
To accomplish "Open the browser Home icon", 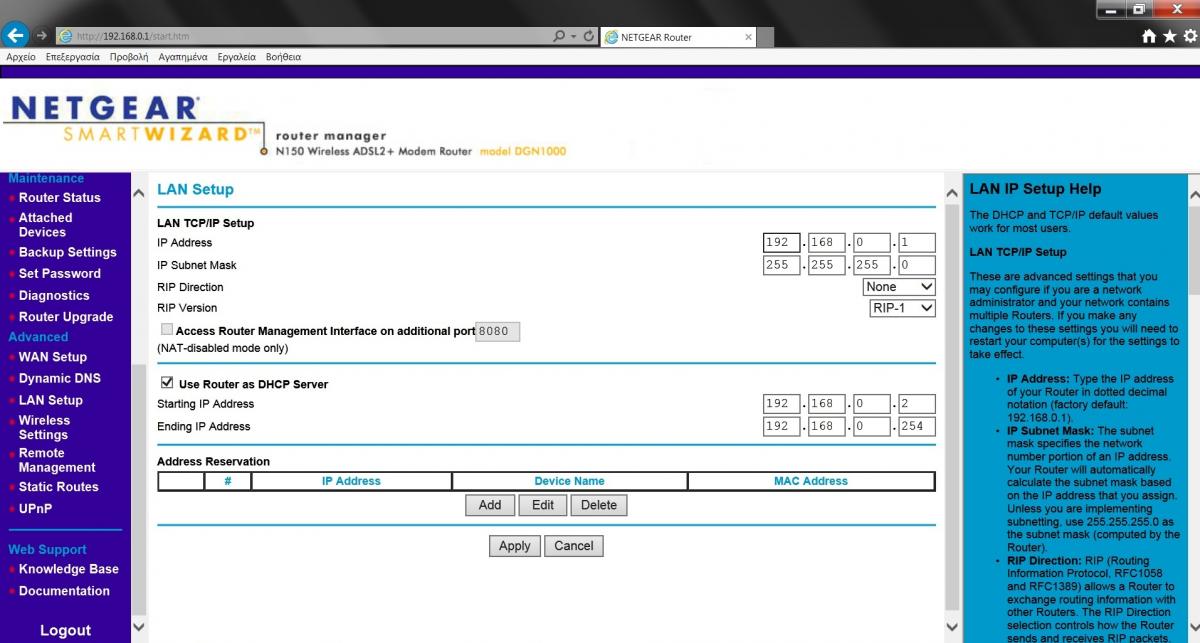I will point(1150,36).
